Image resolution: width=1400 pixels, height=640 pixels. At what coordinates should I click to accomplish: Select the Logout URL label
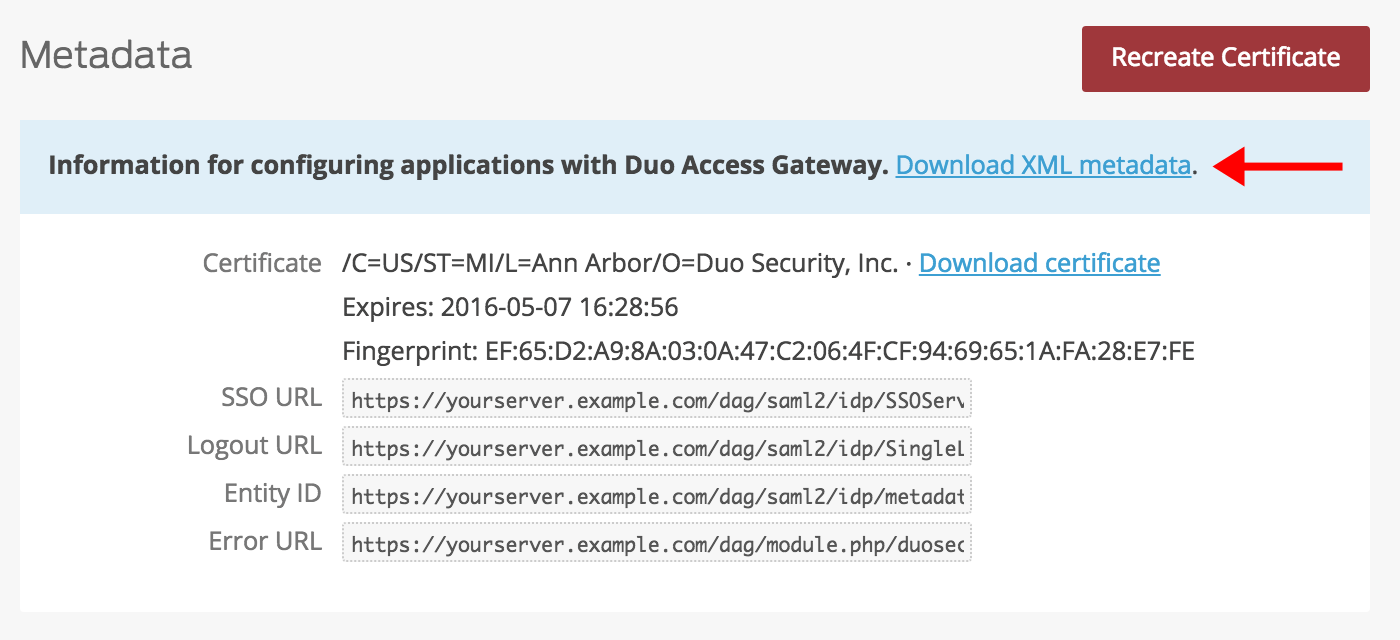(x=254, y=445)
